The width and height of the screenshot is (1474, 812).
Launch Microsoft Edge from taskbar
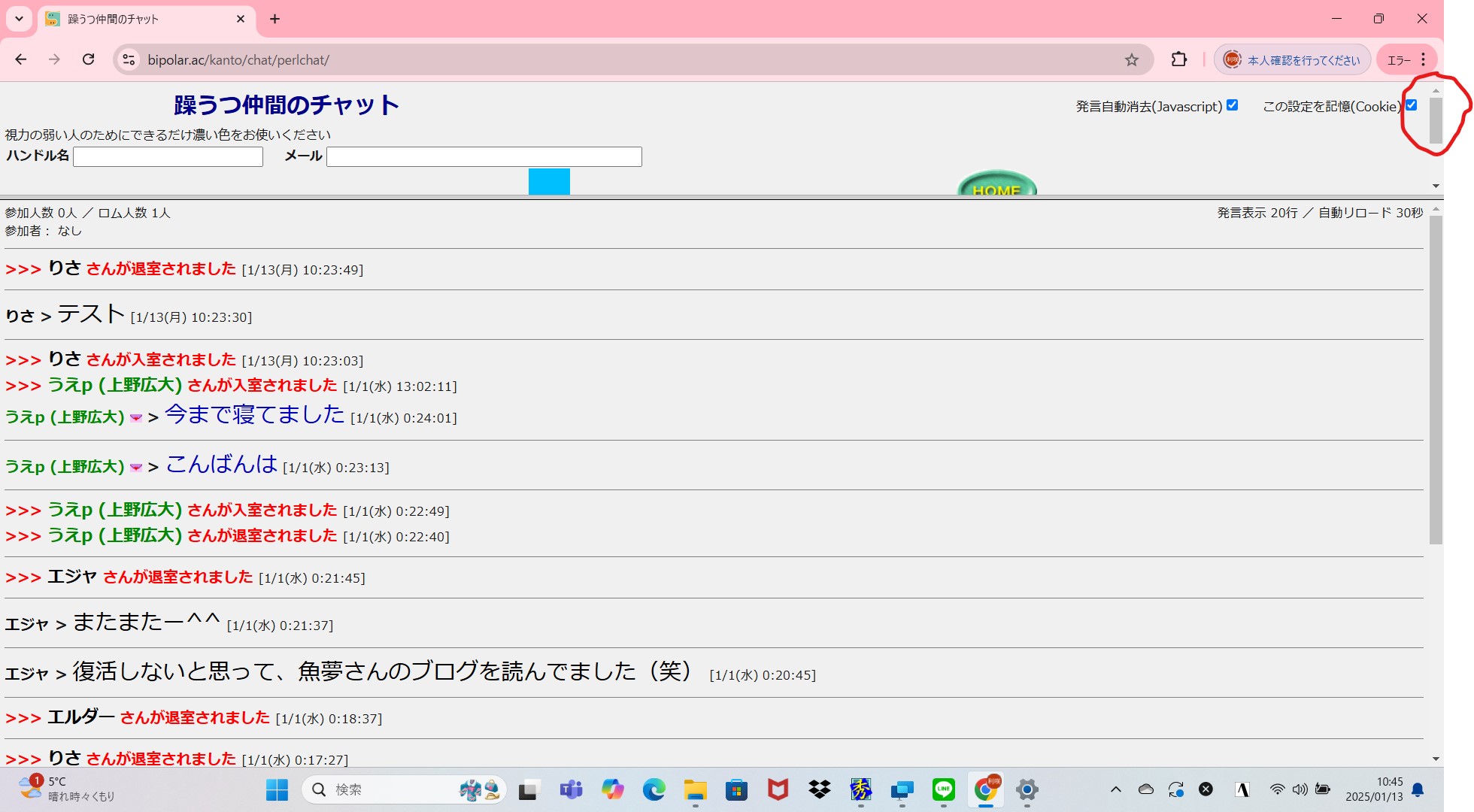coord(654,789)
